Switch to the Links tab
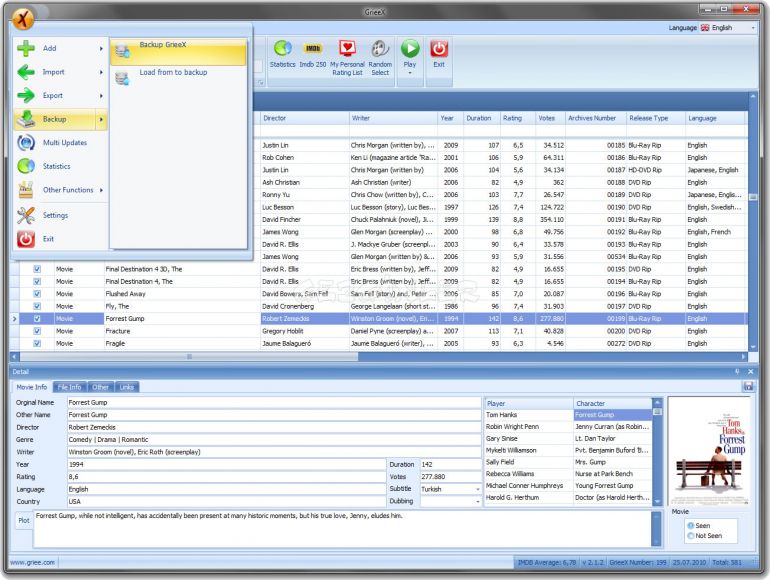770x580 pixels. (x=127, y=387)
